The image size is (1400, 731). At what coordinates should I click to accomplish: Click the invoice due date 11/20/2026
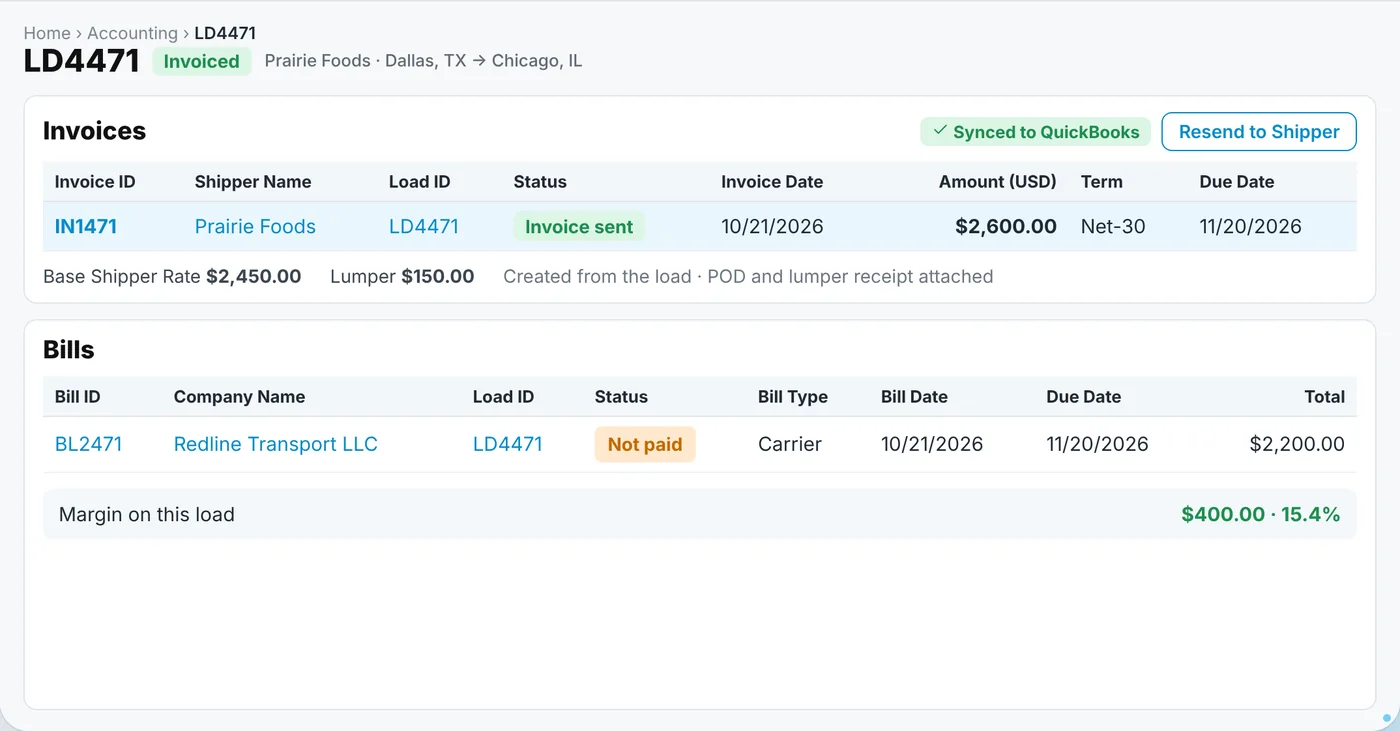[x=1251, y=226]
